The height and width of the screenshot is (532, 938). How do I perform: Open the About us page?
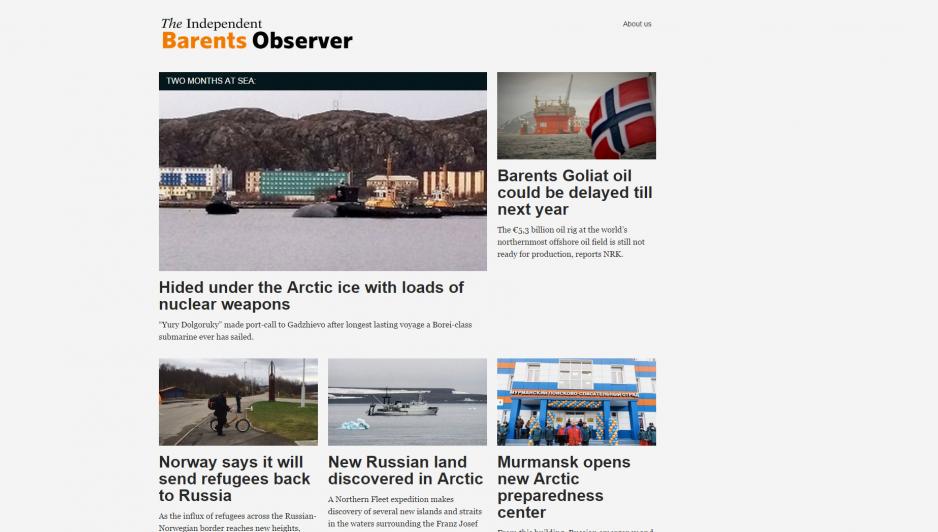[636, 24]
